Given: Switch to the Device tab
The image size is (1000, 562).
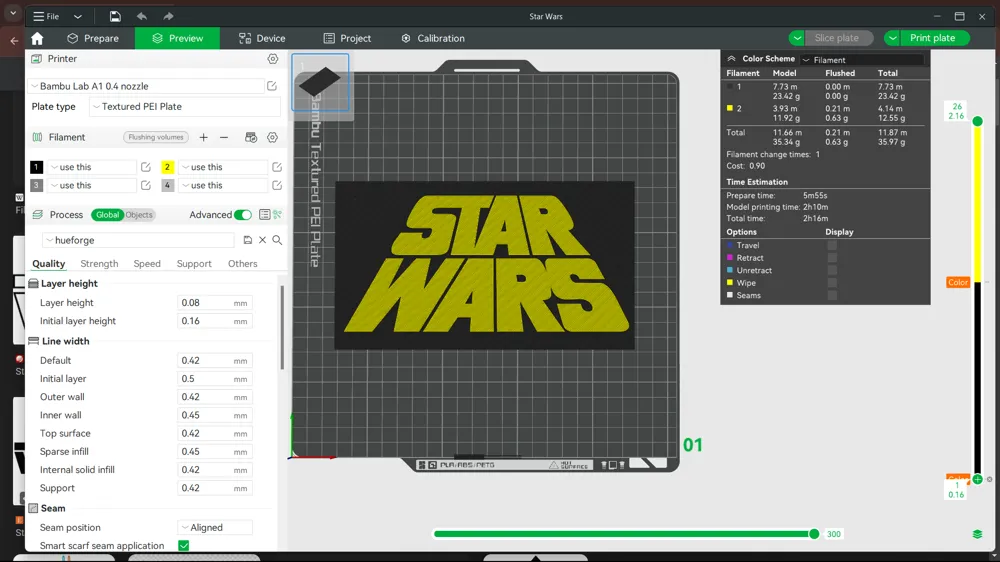Looking at the screenshot, I should coord(262,38).
